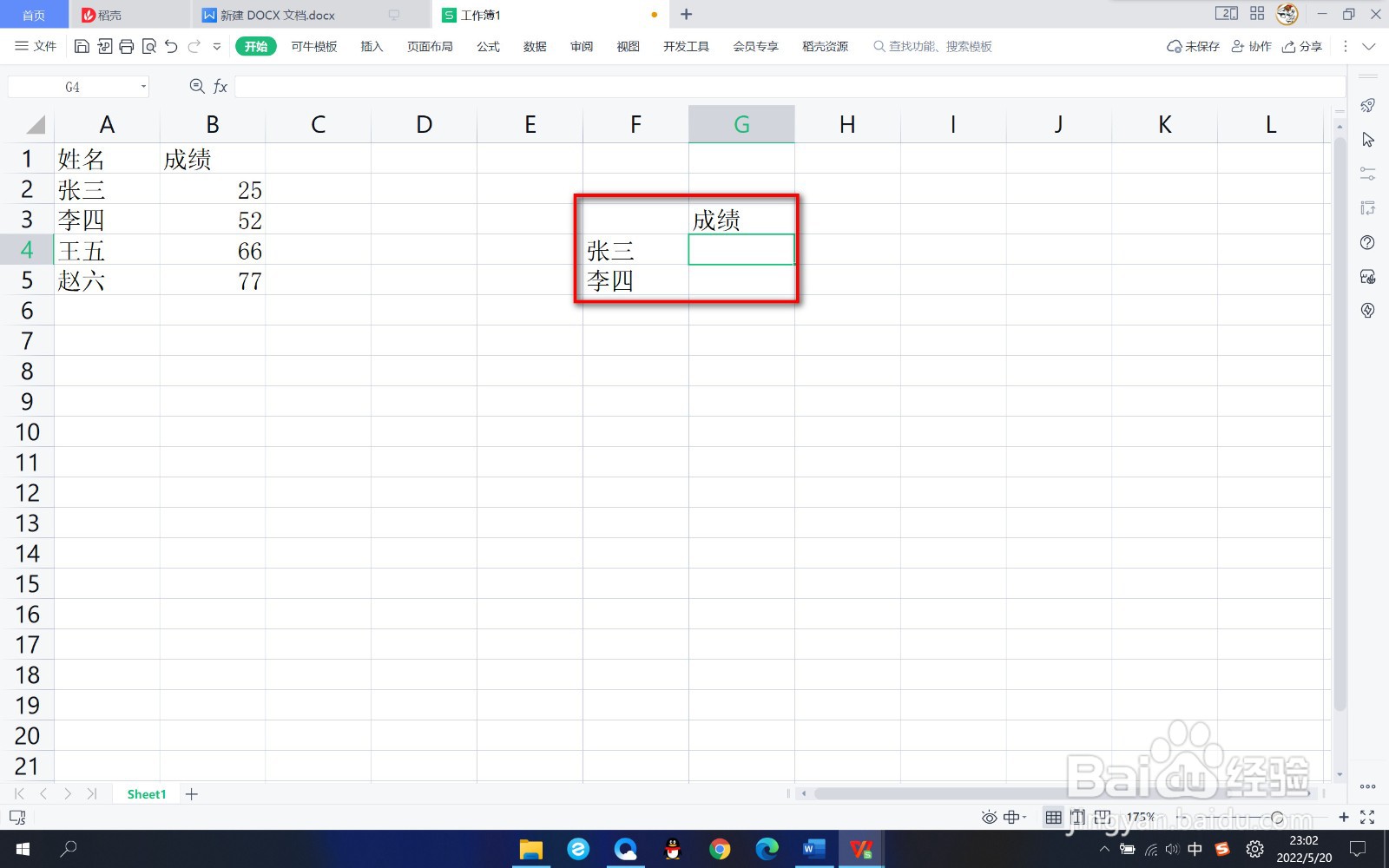
Task: Zoom in with the plus button
Action: coord(1344,818)
